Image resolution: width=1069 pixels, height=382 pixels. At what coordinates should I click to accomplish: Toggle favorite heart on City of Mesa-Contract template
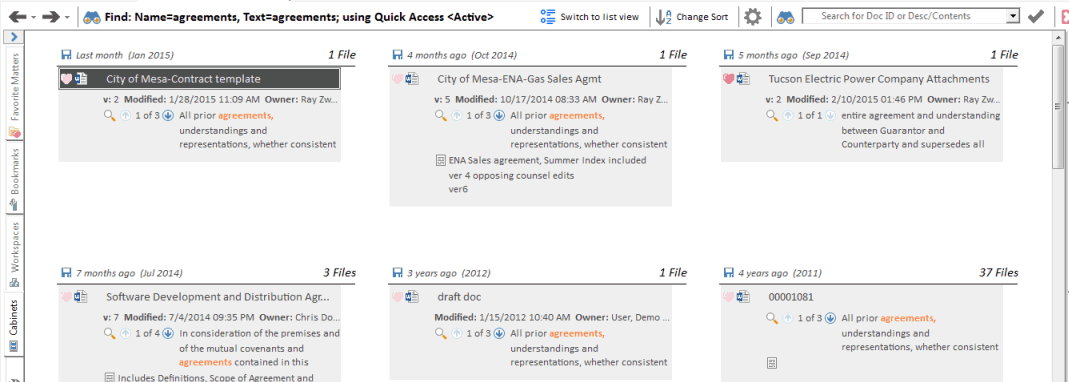pos(66,79)
